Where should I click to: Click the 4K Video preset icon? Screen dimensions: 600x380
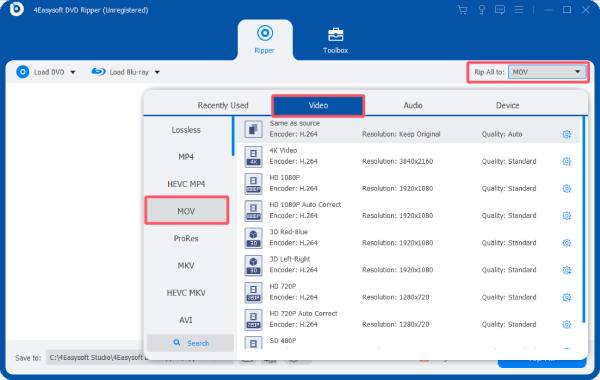[253, 157]
